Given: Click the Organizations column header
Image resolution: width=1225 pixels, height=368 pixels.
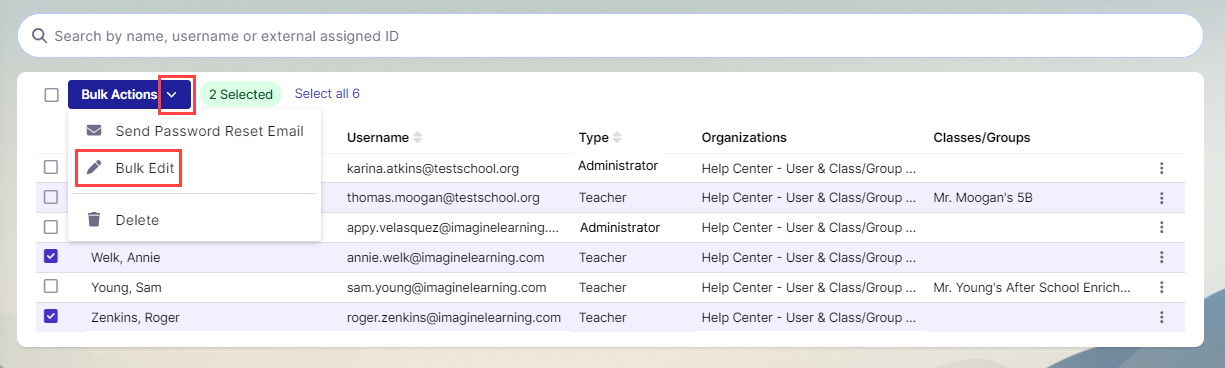Looking at the screenshot, I should coord(744,137).
